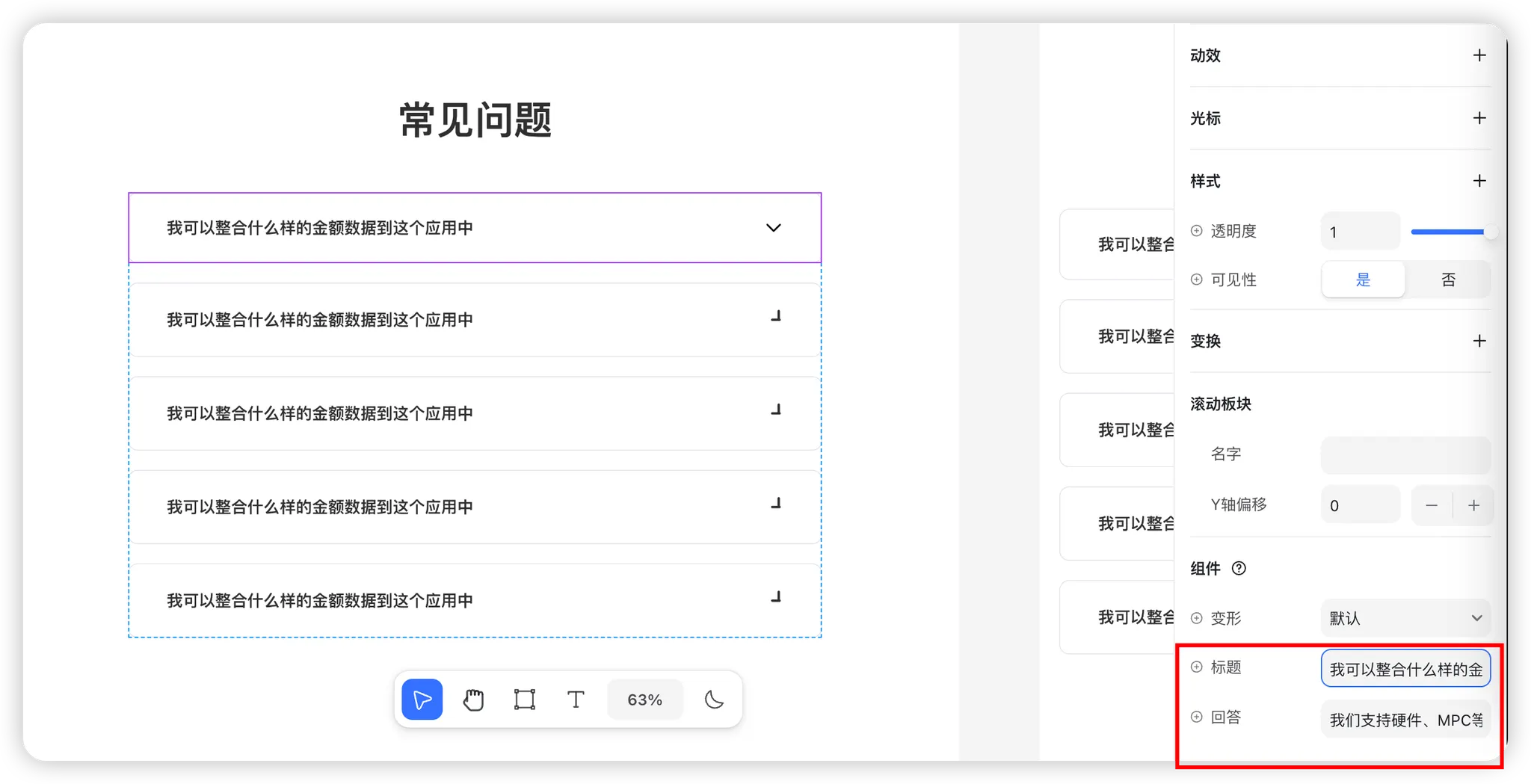Open the 变形 dropdown showing 默认

1405,618
